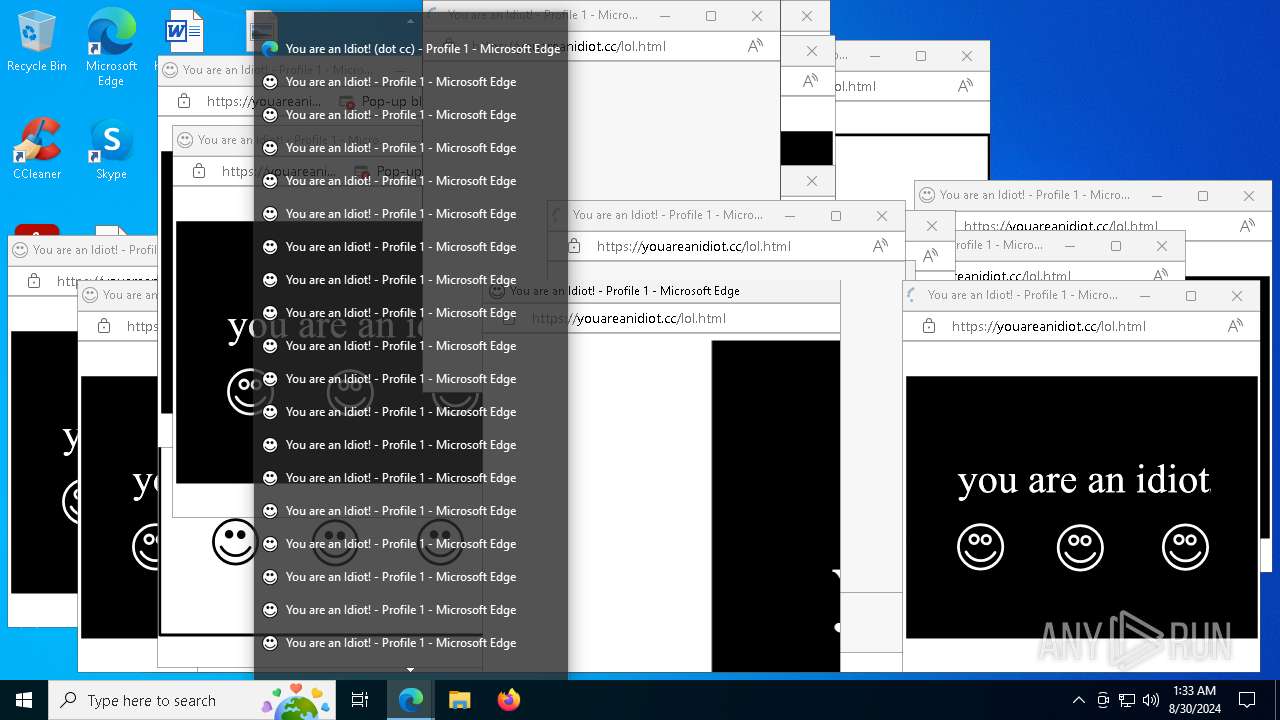Minimize the rightmost front Edge window
This screenshot has width=1280, height=720.
[x=1145, y=295]
